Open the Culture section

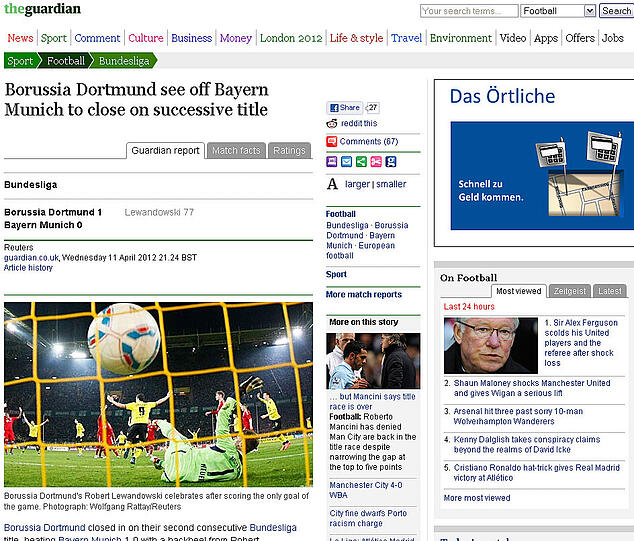[146, 38]
